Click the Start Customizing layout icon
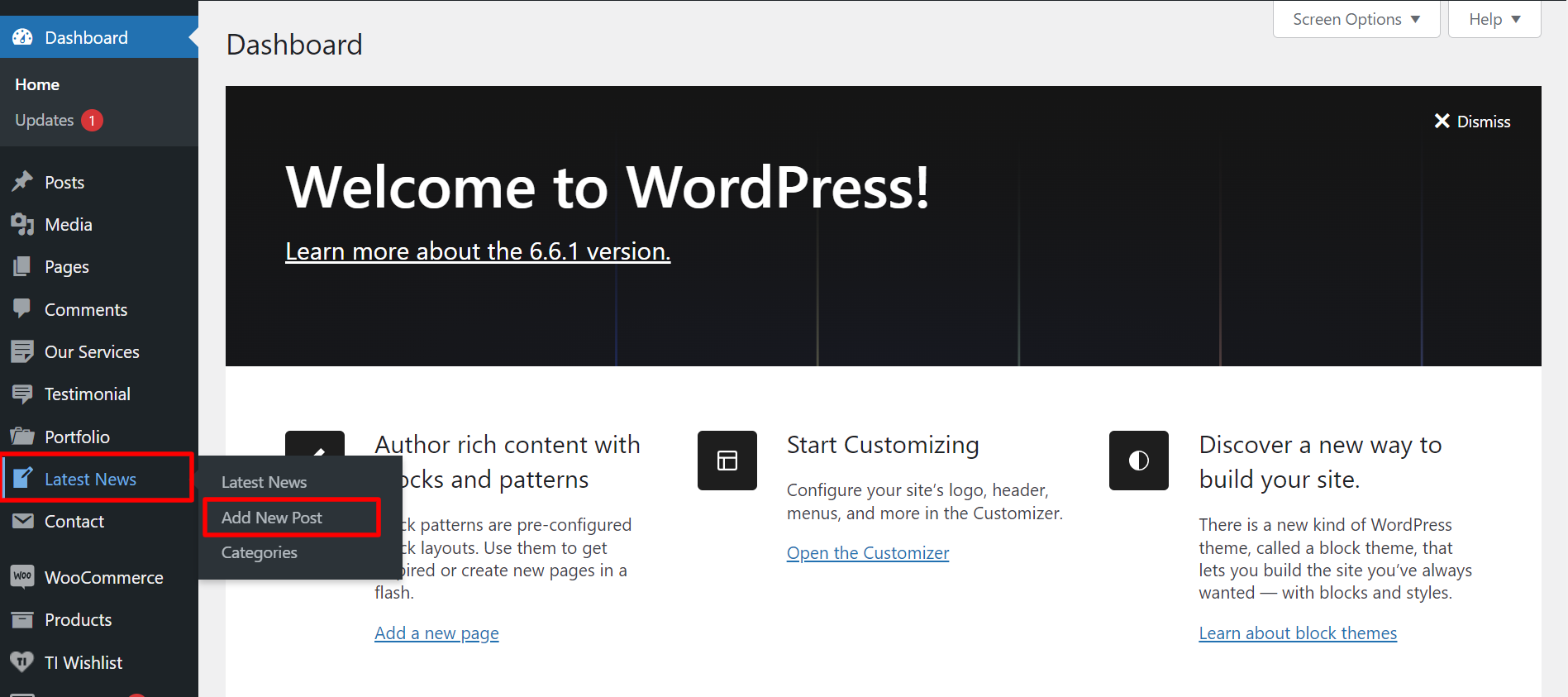 click(727, 461)
